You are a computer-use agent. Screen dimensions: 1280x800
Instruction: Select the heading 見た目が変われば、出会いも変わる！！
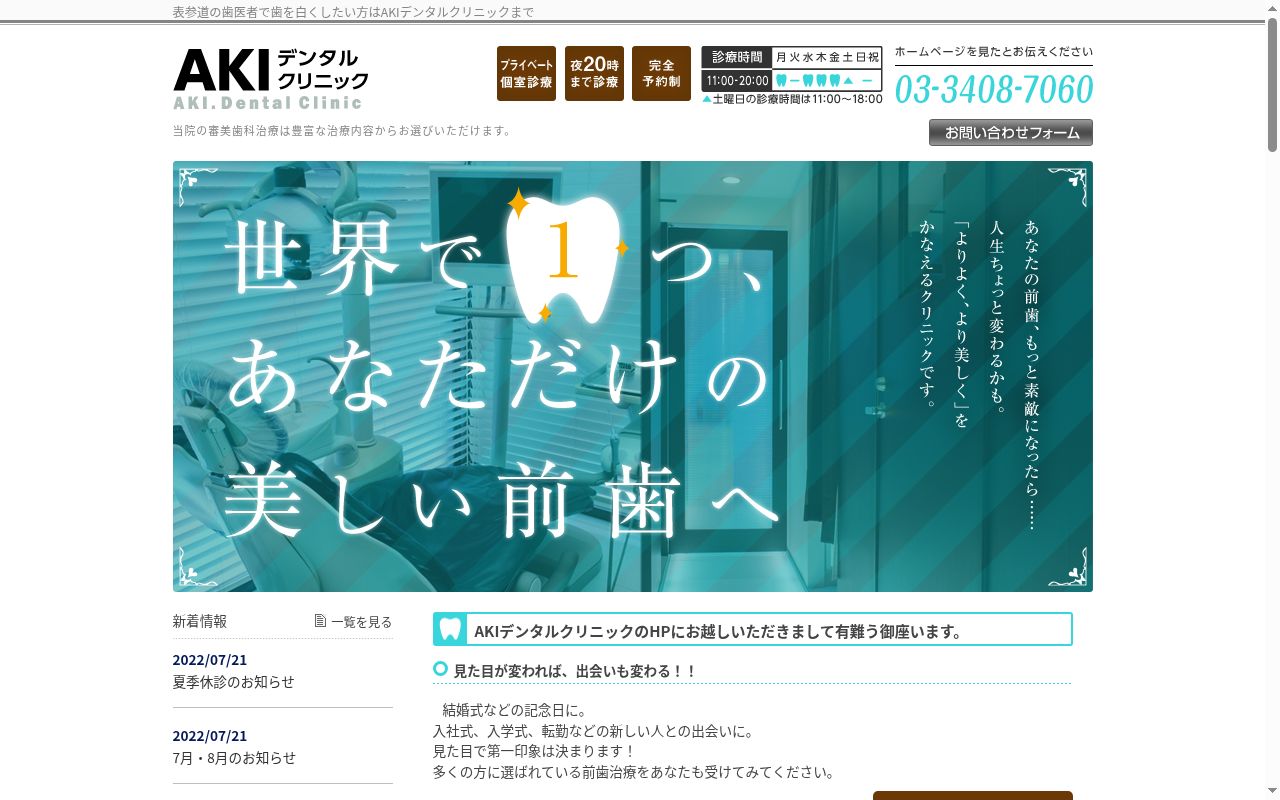point(575,671)
